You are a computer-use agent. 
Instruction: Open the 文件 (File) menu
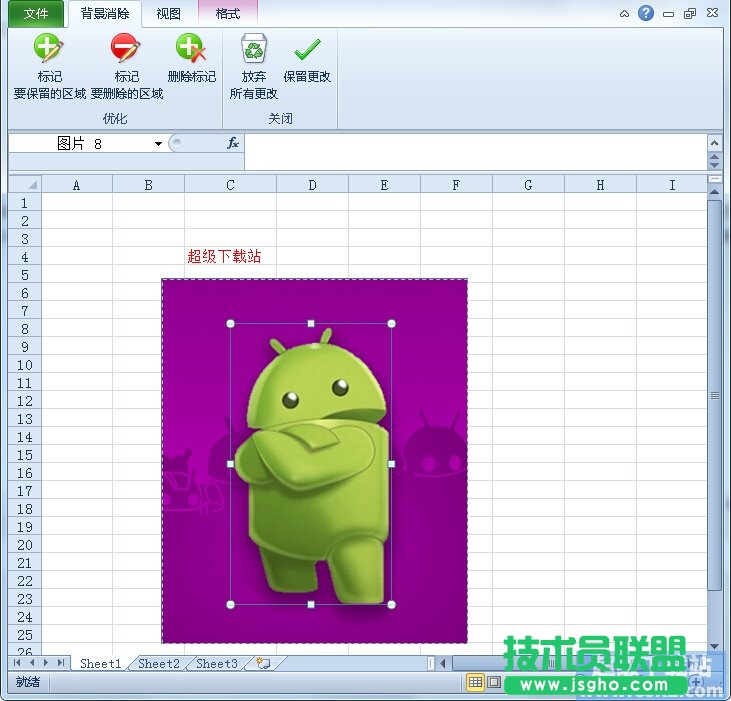(36, 14)
